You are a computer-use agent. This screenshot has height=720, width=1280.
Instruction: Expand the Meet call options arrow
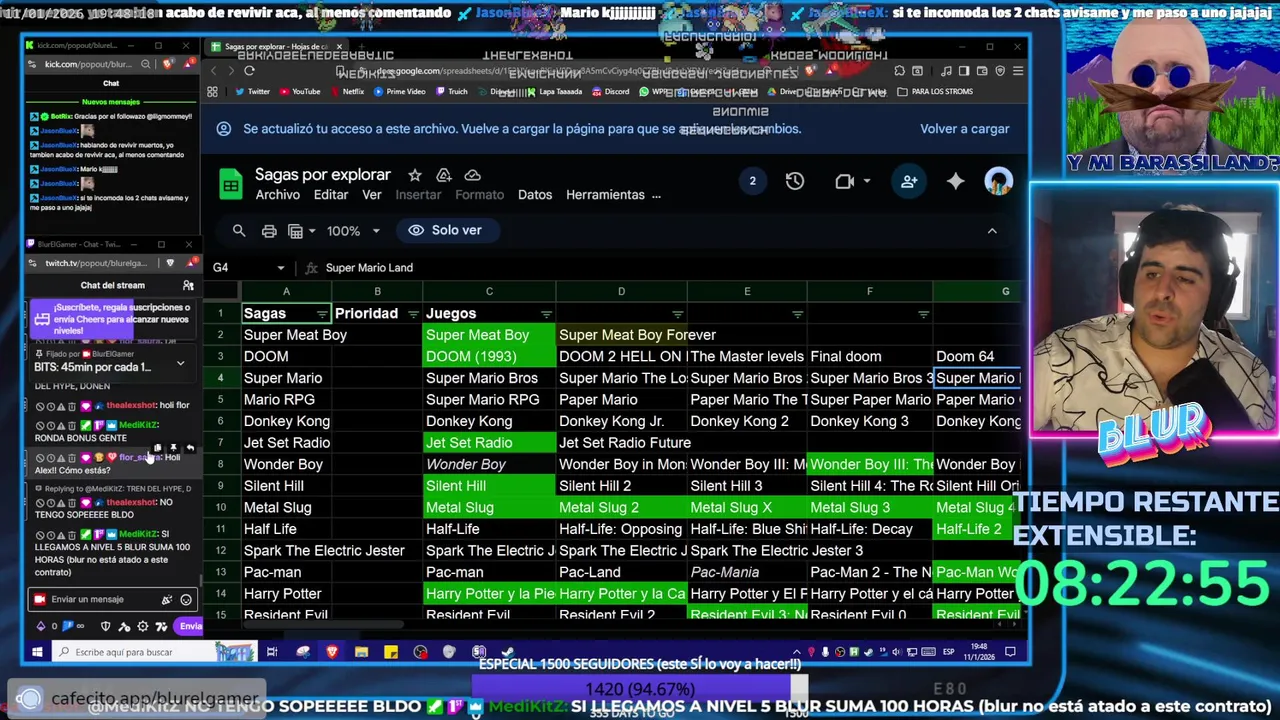[x=867, y=181]
